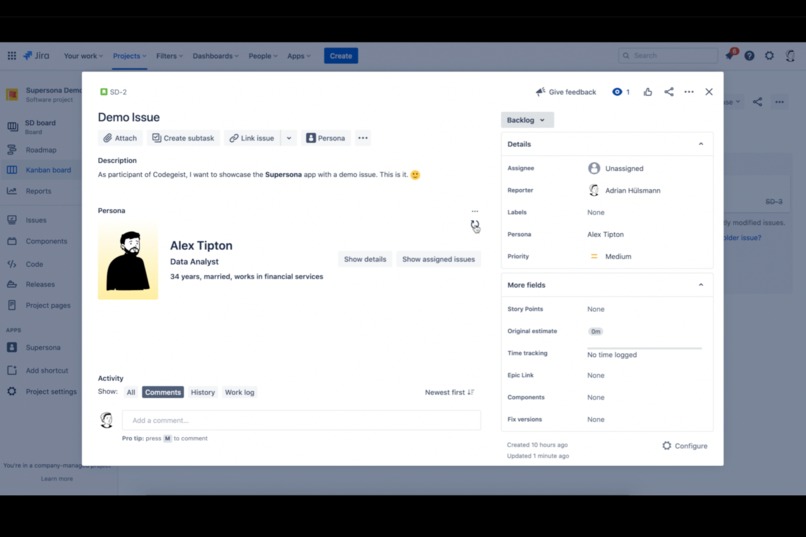Click the Jira logo
The image size is (806, 537).
[36, 55]
